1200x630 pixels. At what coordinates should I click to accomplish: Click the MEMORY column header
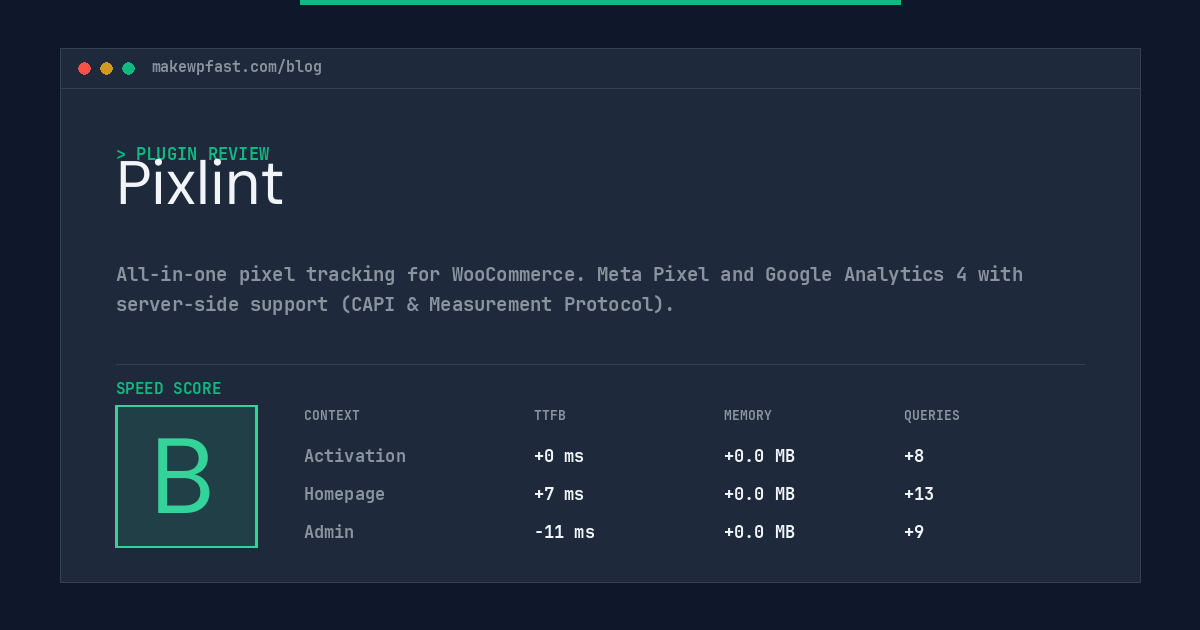tap(748, 416)
